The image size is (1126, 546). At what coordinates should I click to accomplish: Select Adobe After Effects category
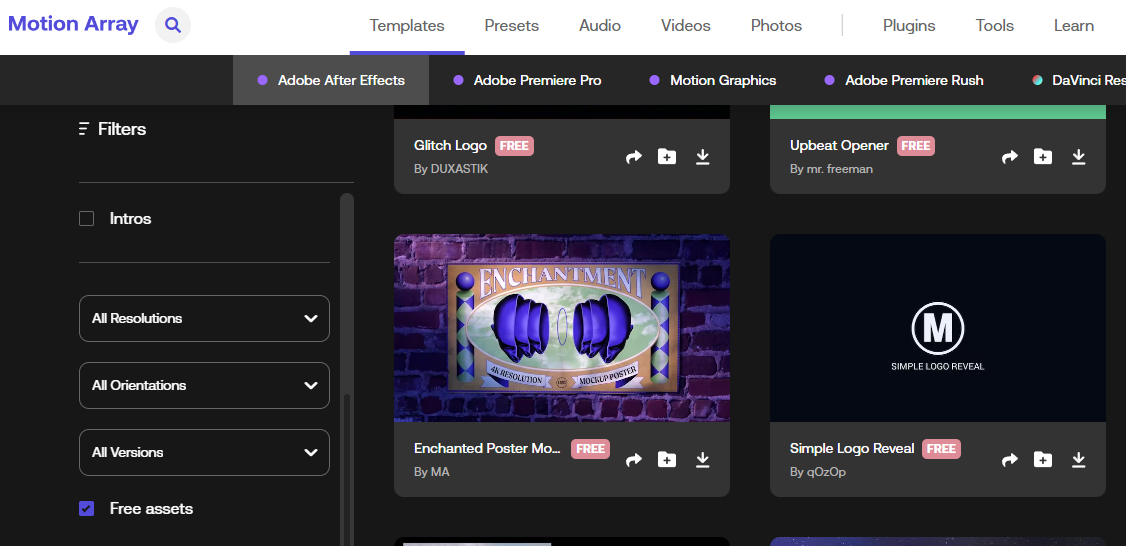tap(331, 80)
